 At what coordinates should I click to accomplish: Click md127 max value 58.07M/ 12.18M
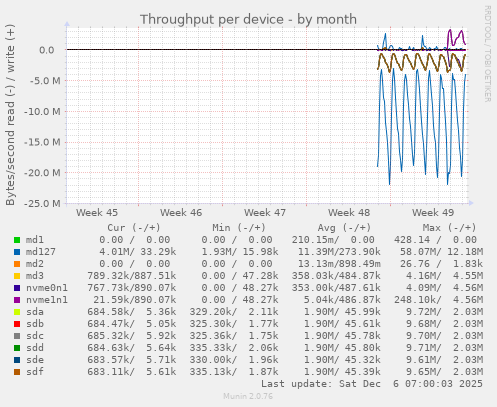tap(441, 252)
